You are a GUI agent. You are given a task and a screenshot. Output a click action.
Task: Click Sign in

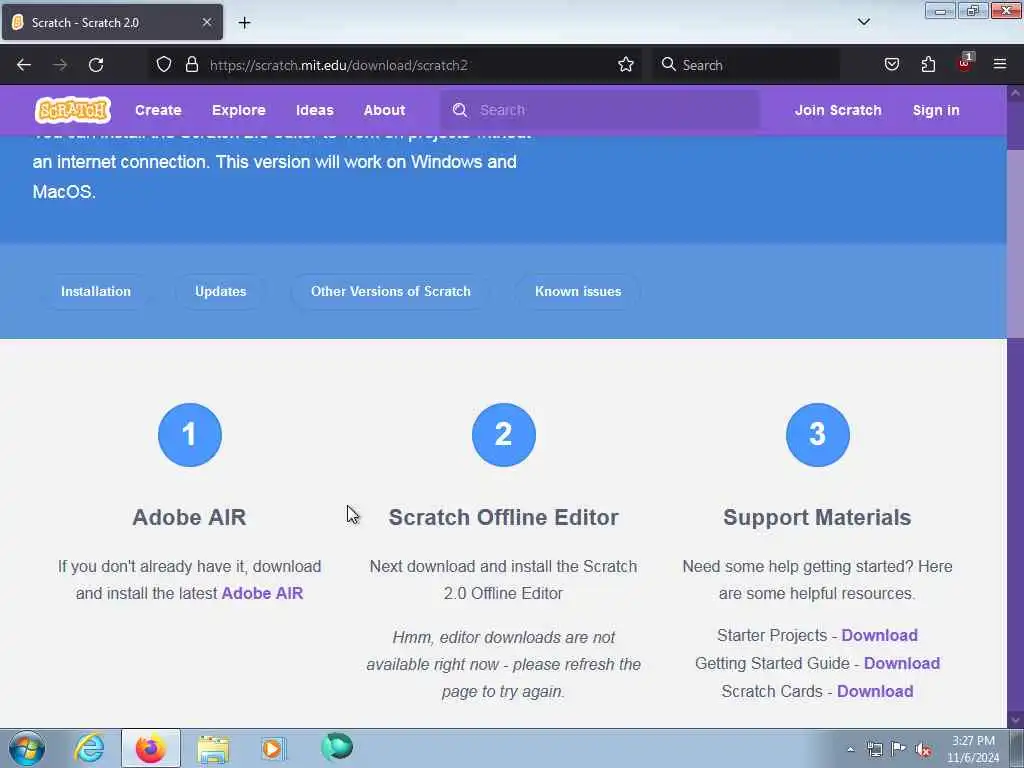pos(936,110)
